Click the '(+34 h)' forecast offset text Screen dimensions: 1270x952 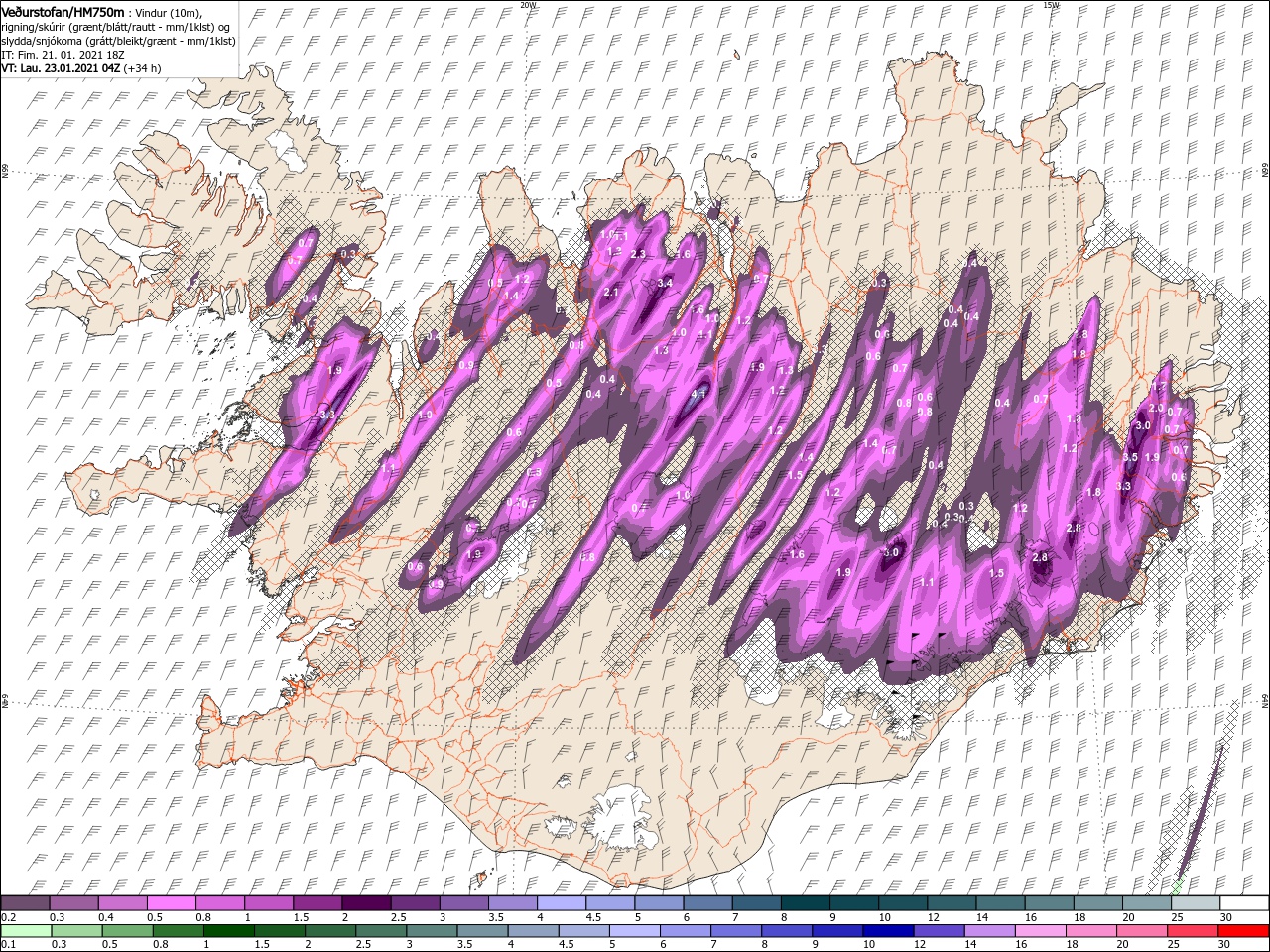(143, 68)
